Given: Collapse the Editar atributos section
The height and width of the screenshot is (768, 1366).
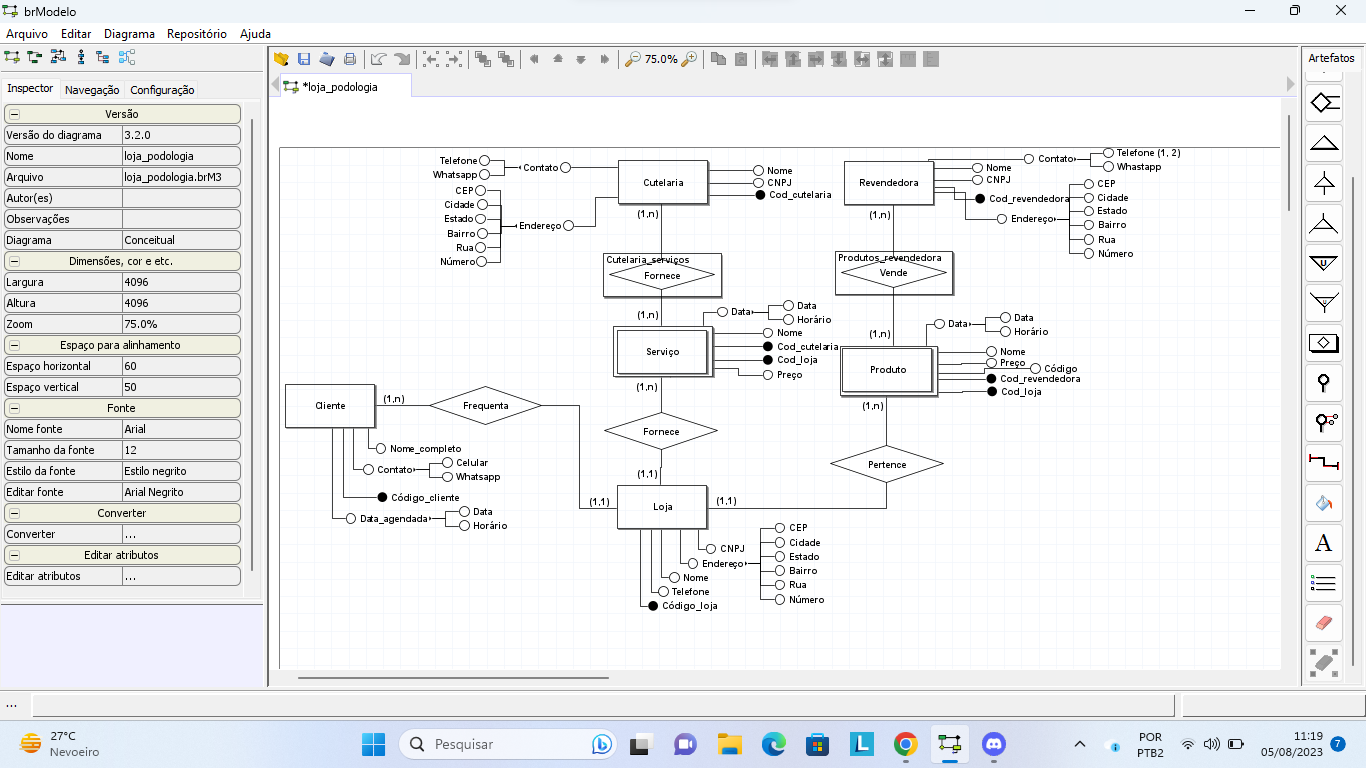Looking at the screenshot, I should click(15, 555).
